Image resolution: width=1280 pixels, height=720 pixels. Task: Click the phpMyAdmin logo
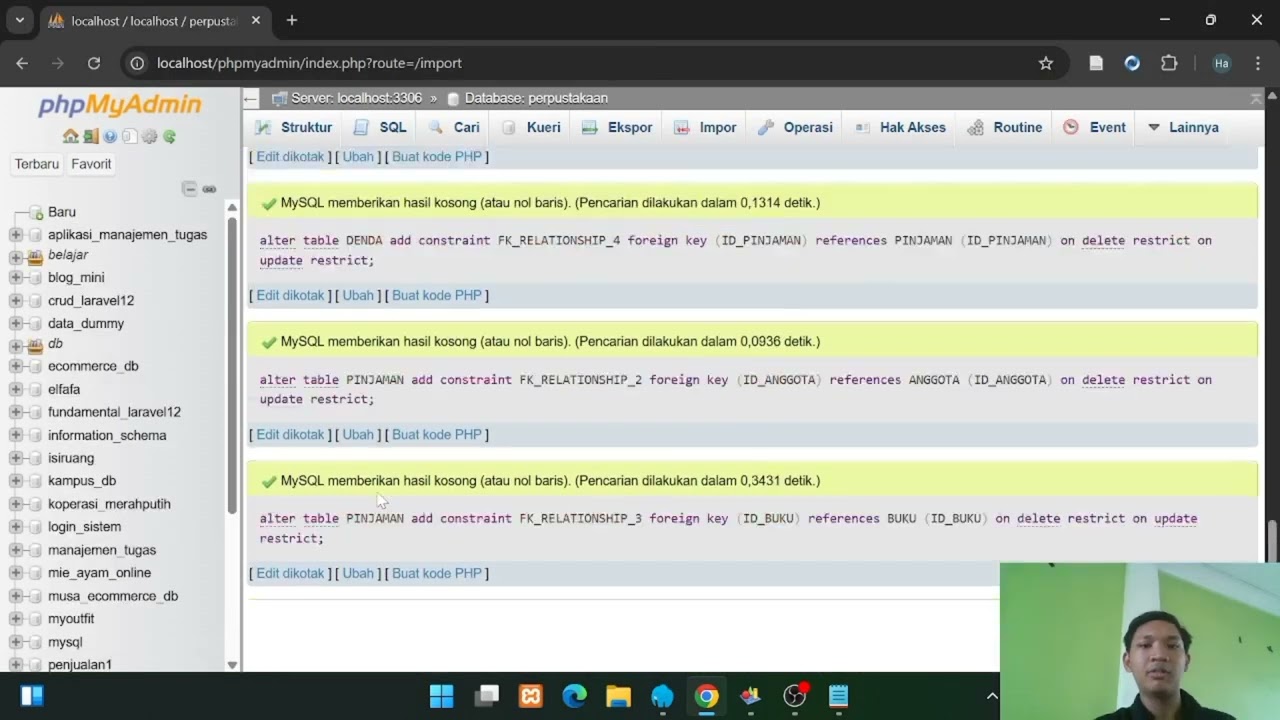(x=120, y=105)
